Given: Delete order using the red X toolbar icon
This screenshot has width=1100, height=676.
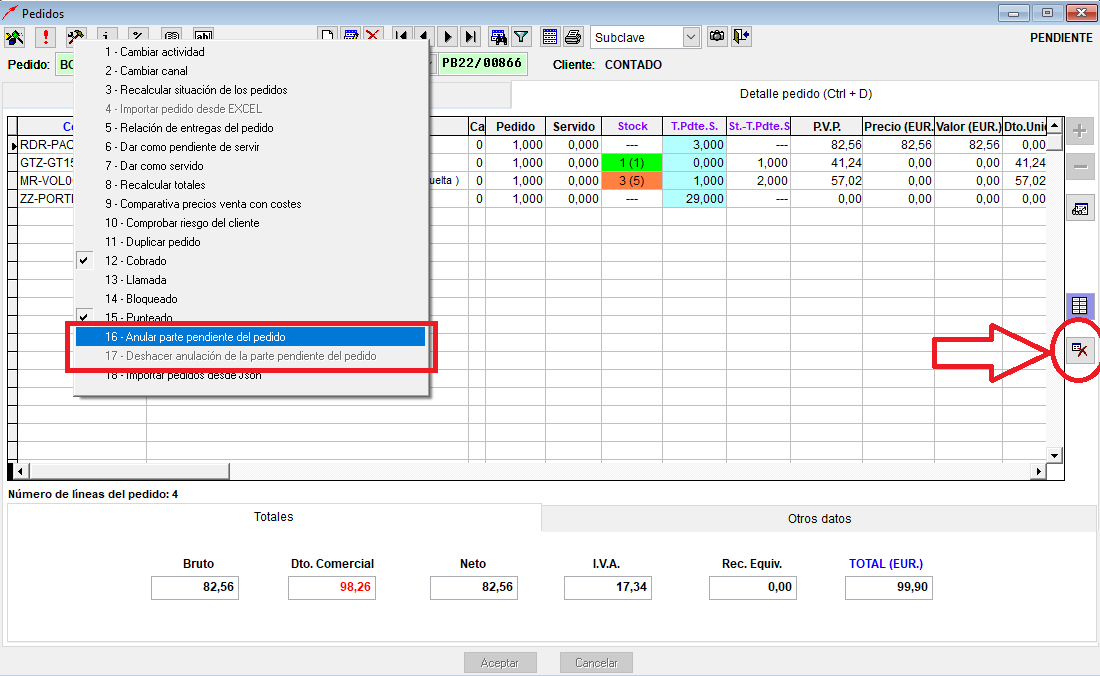Looking at the screenshot, I should pos(373,36).
